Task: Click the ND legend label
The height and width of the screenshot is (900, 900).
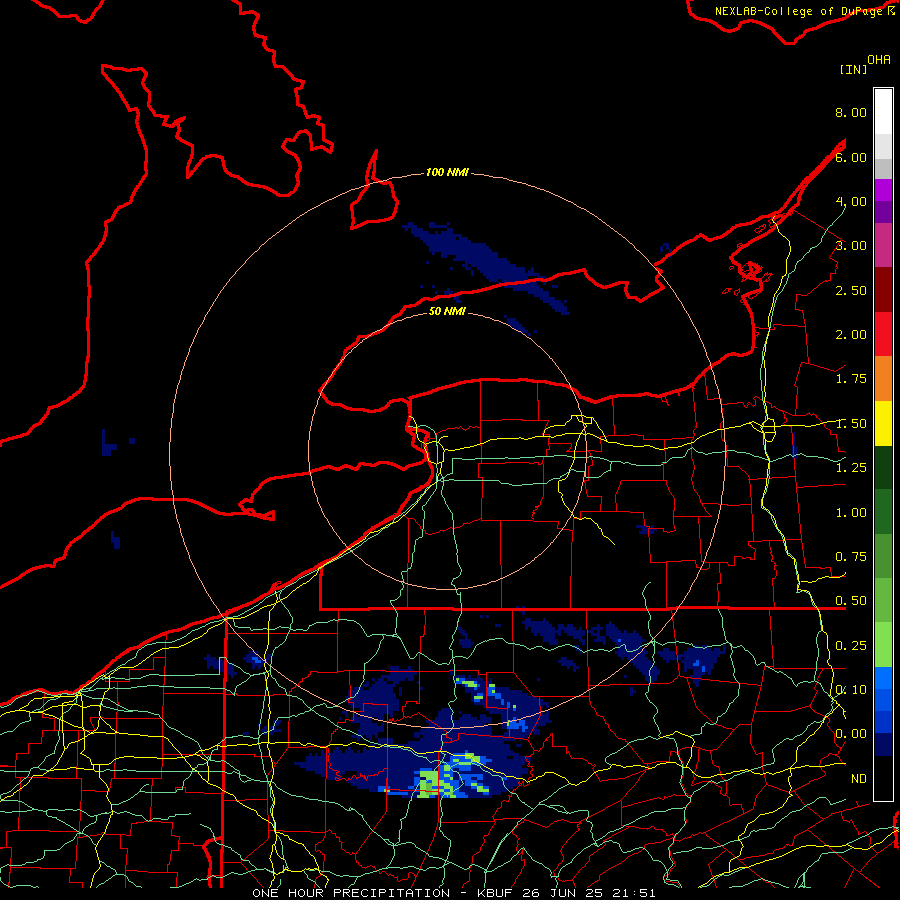Action: pos(859,779)
